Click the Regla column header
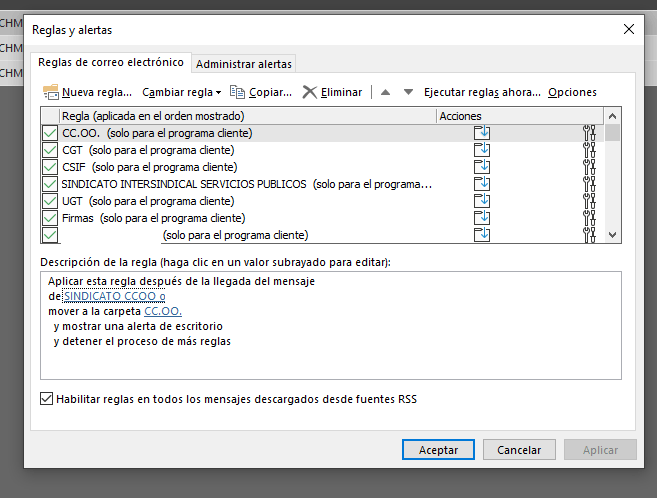 [x=248, y=116]
